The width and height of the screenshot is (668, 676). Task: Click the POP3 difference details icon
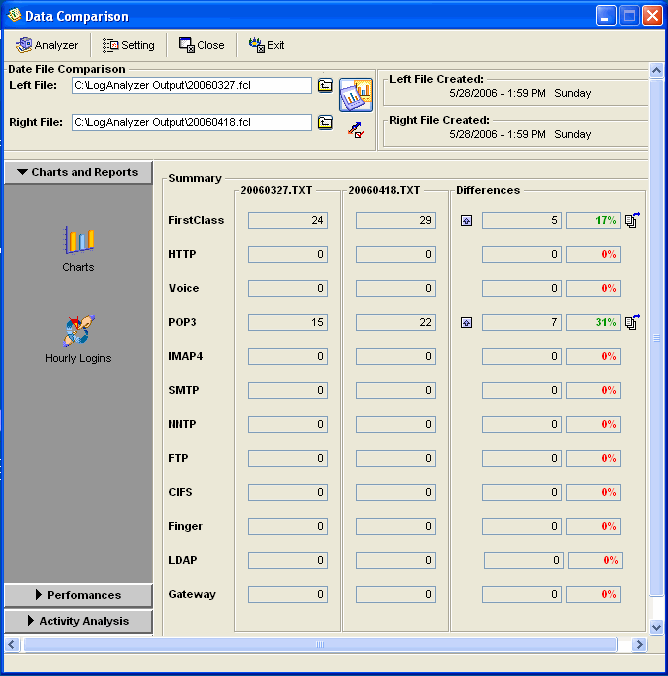point(631,322)
